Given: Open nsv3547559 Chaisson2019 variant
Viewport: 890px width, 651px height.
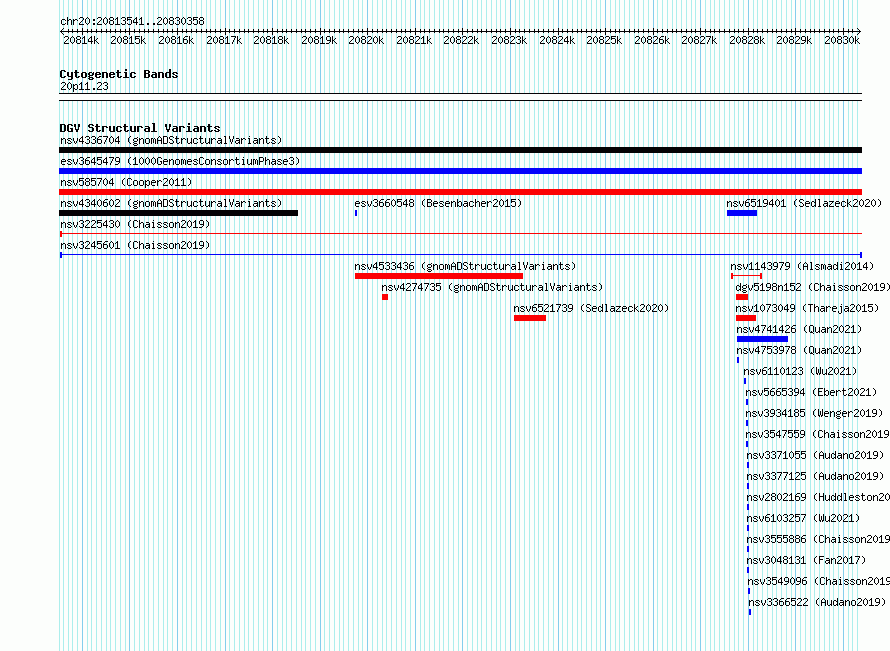Looking at the screenshot, I should tap(817, 434).
